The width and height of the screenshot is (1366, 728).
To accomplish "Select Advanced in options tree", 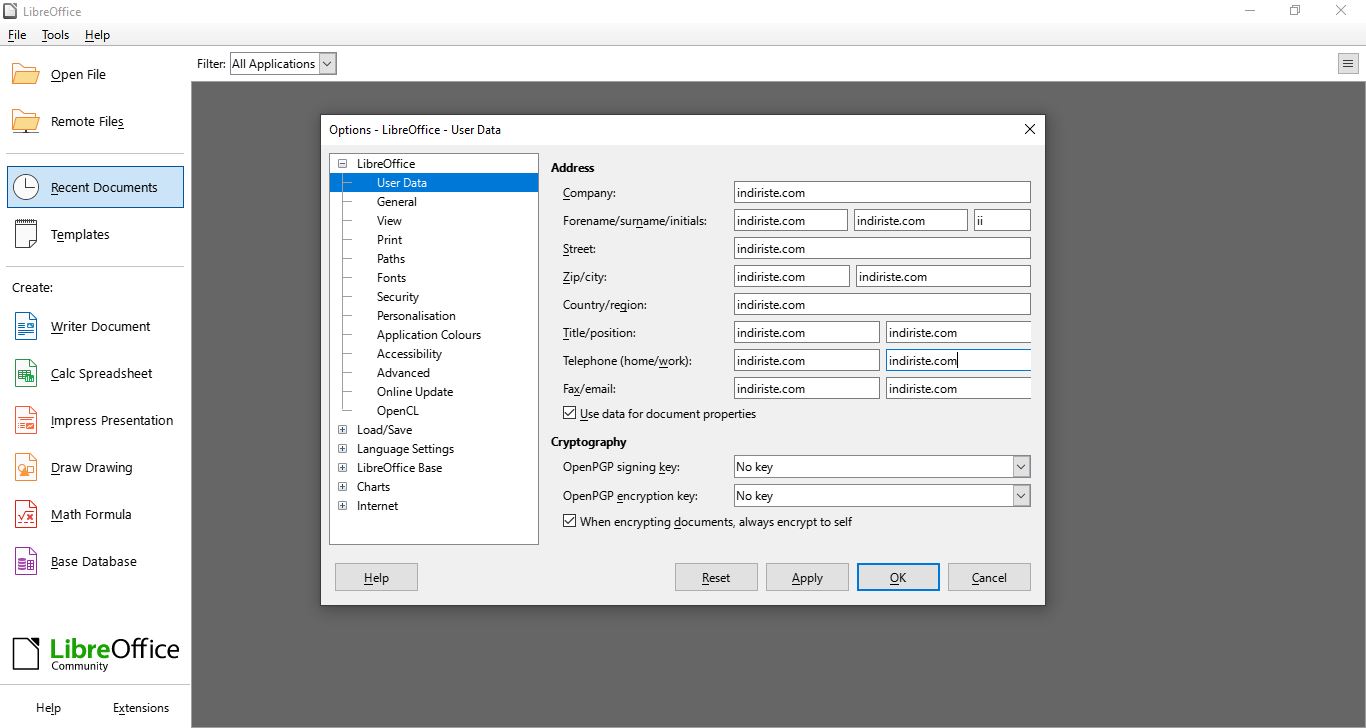I will (x=403, y=372).
